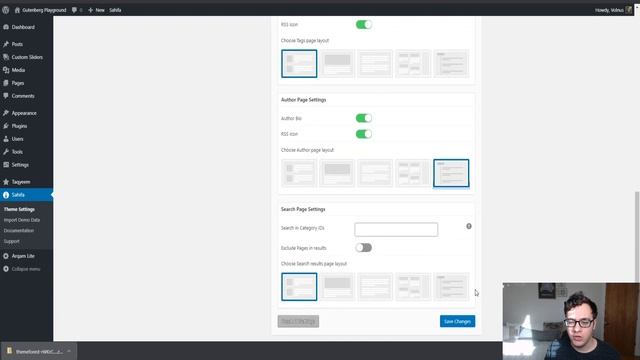The image size is (640, 360).
Task: Select fifth Tags page layout thumbnail
Action: 451,64
